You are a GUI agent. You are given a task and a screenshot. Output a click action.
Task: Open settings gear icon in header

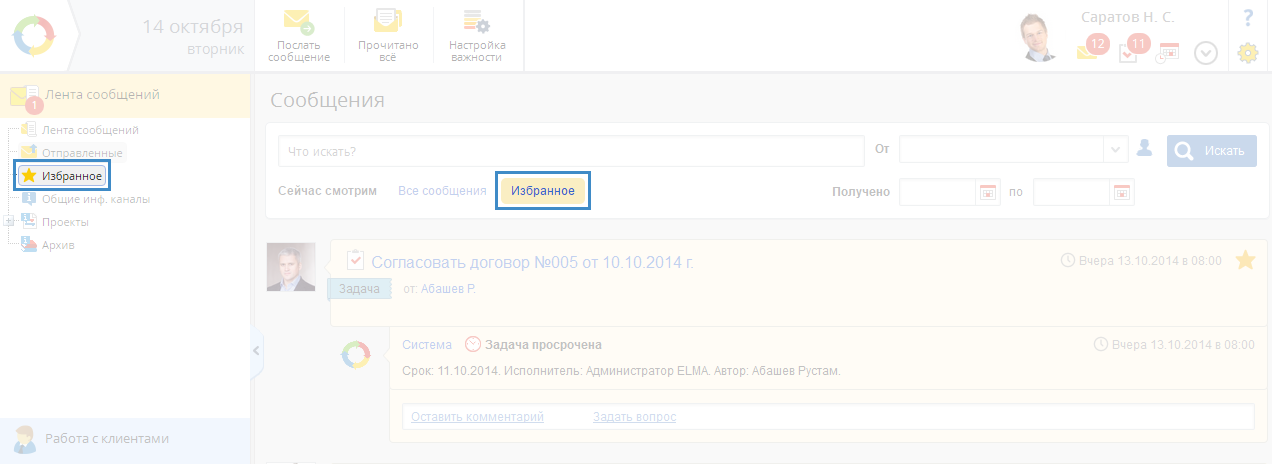pyautogui.click(x=1247, y=53)
